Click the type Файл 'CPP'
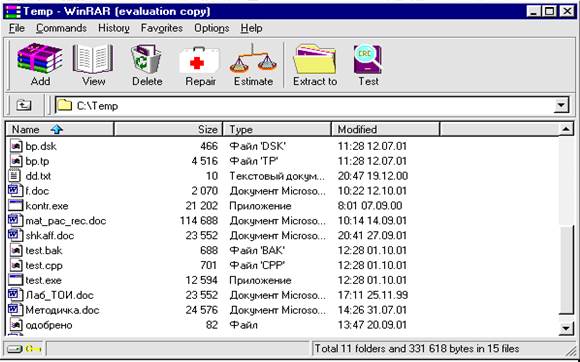This screenshot has width=580, height=362. [257, 265]
